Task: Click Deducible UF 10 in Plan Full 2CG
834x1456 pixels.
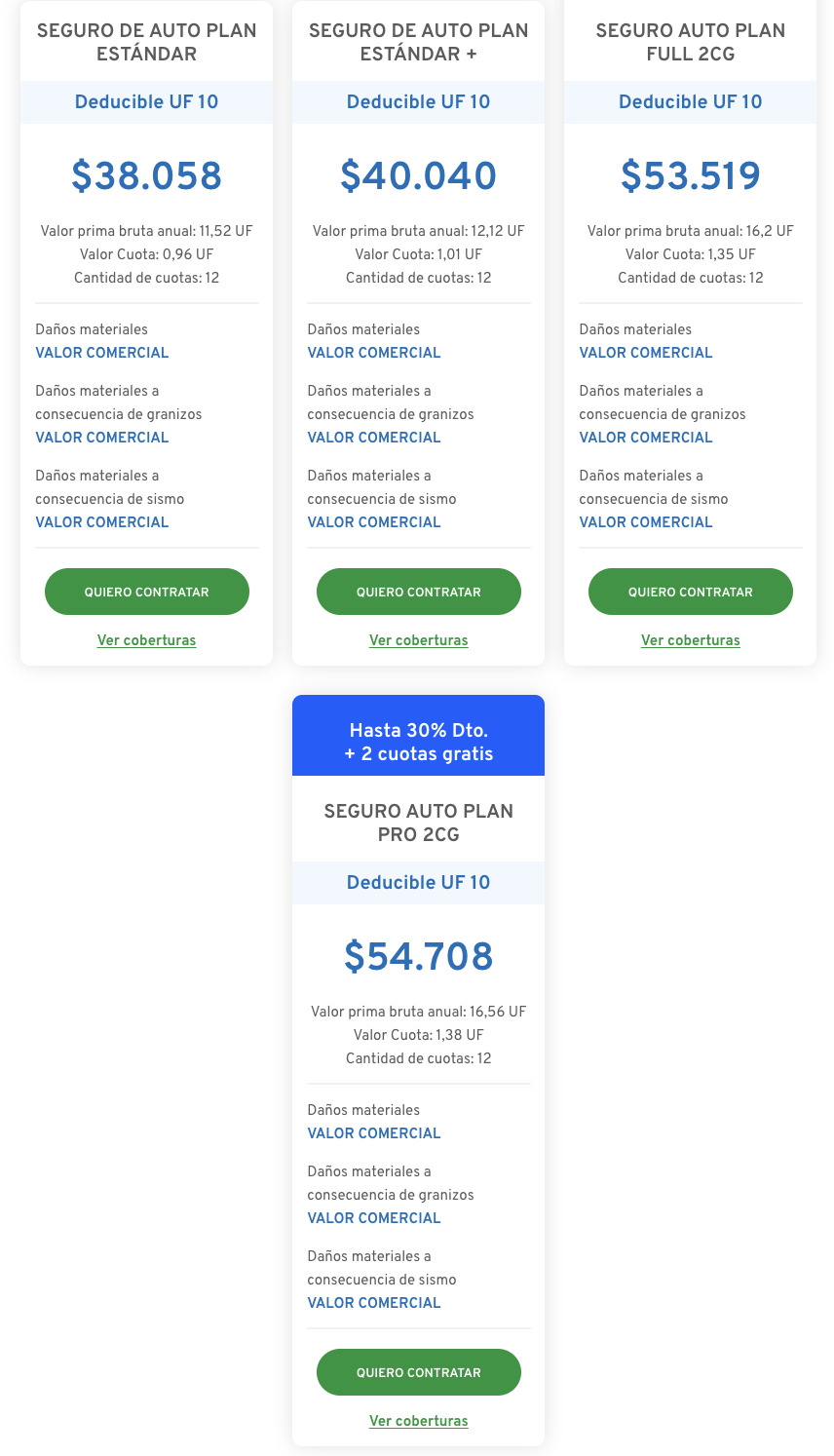Action: tap(690, 102)
